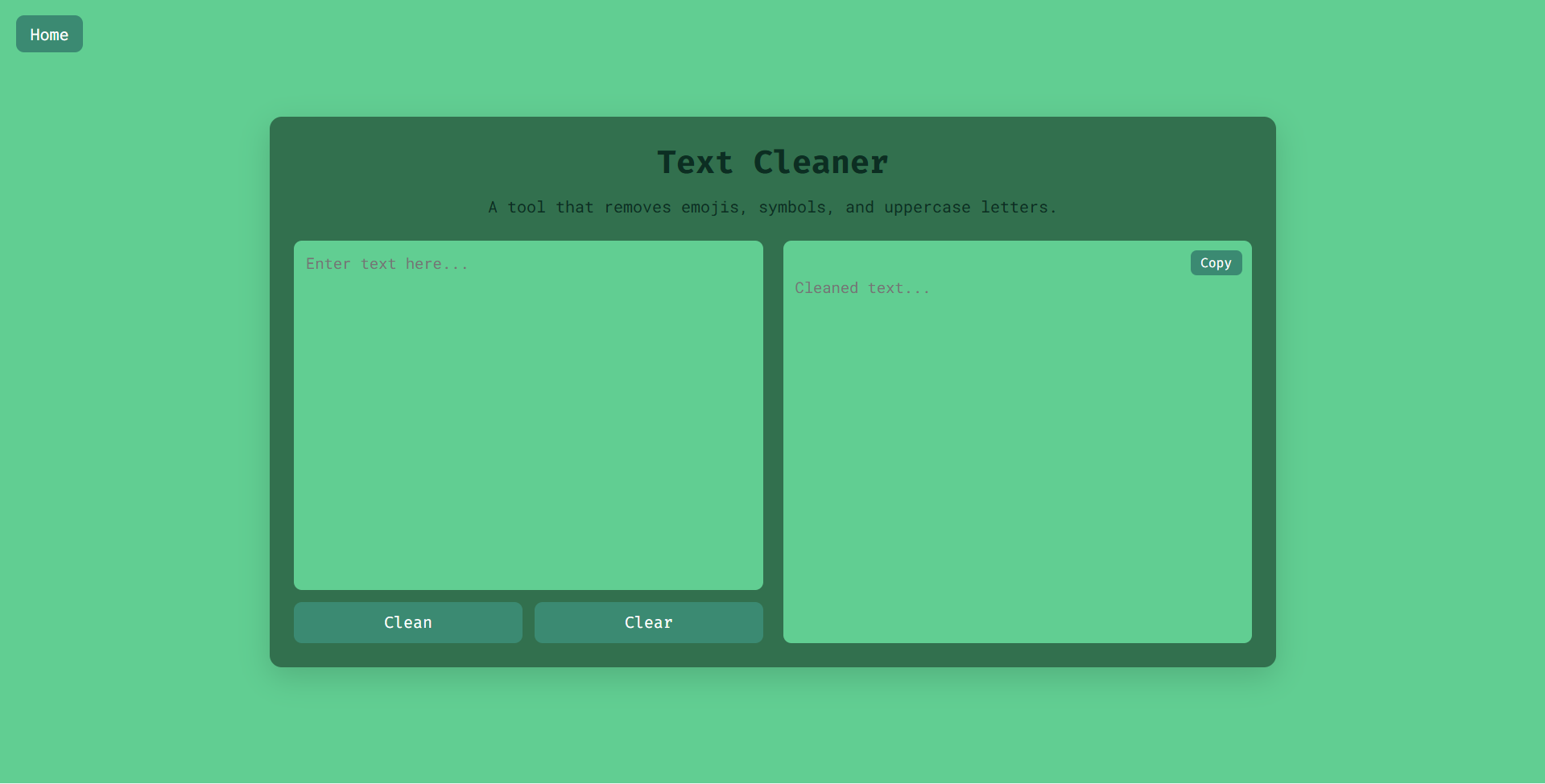Click the tool description subtitle text
1545x784 pixels.
point(772,208)
